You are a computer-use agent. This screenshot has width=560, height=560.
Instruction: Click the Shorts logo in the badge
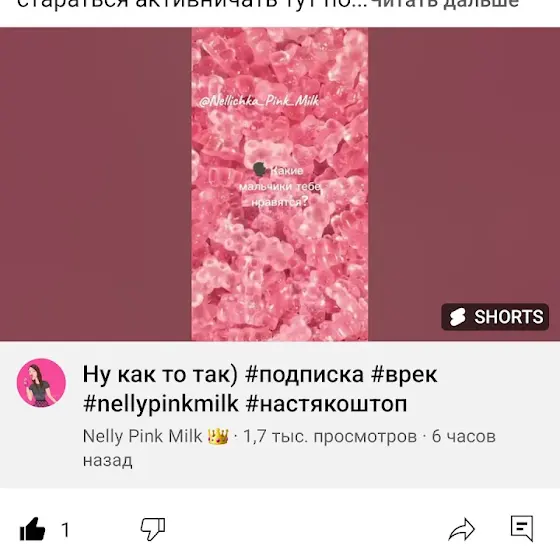tap(458, 317)
